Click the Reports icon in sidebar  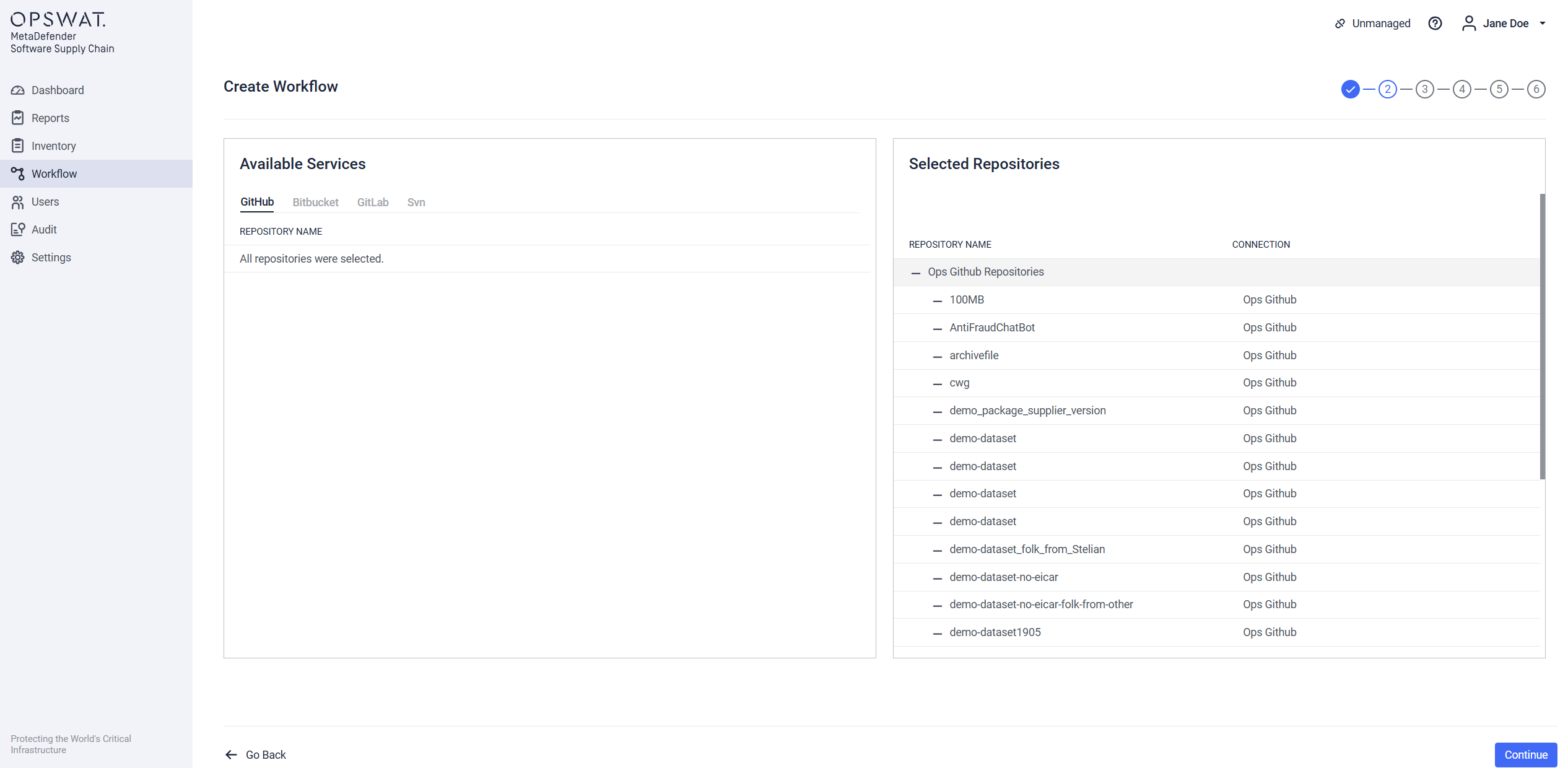pos(18,118)
